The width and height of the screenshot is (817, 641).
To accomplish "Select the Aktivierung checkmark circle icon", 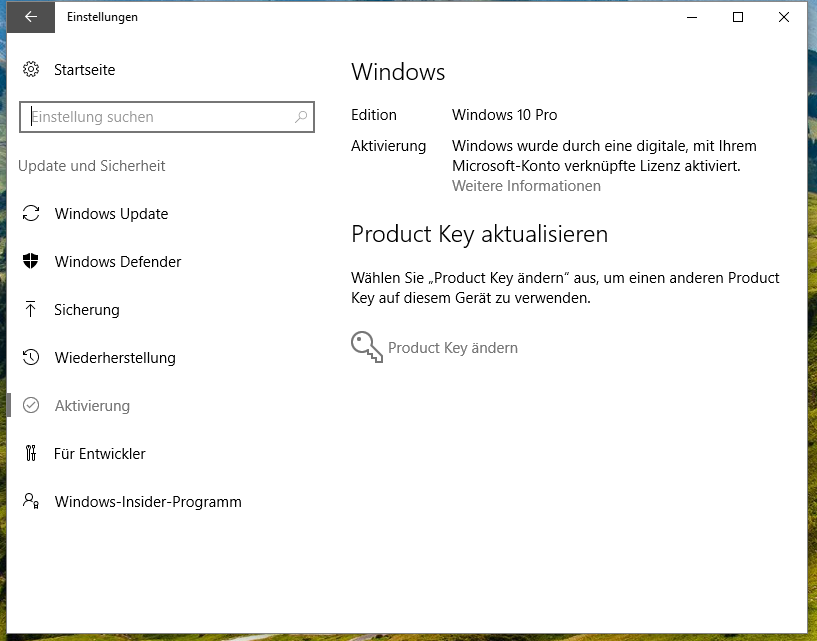I will 31,405.
